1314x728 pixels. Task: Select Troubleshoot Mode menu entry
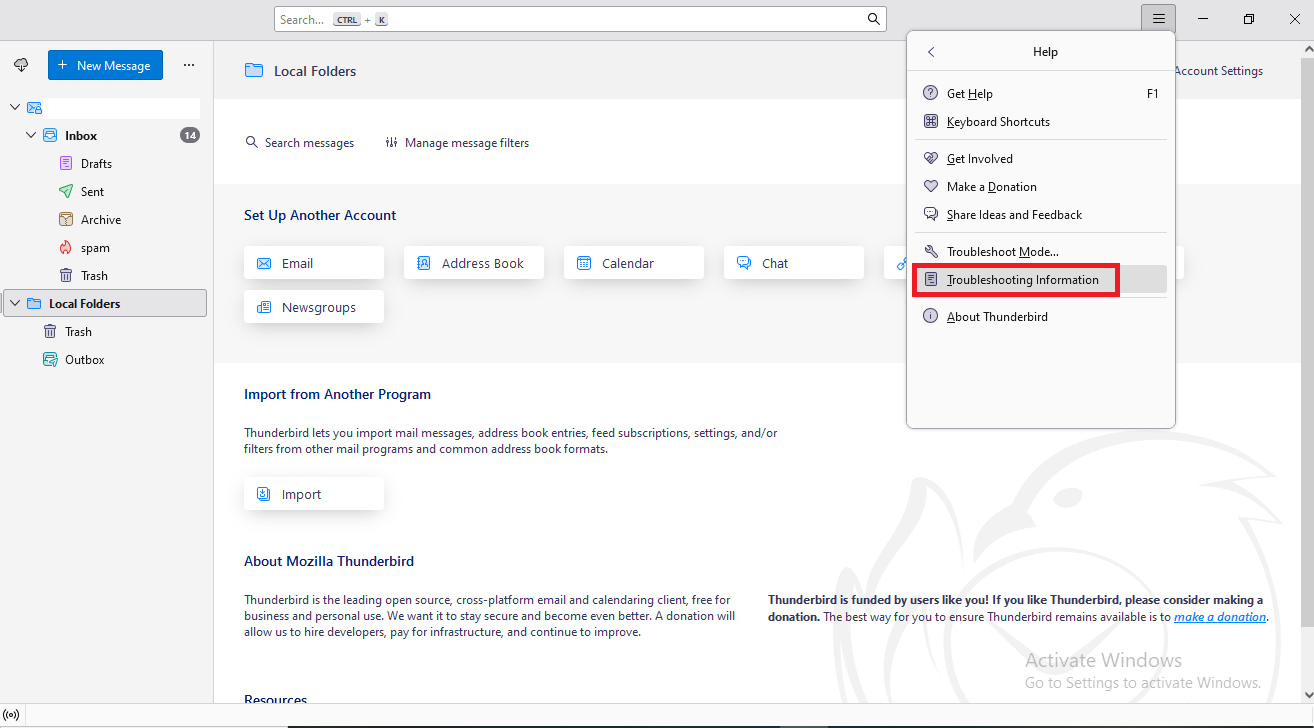pyautogui.click(x=1041, y=252)
